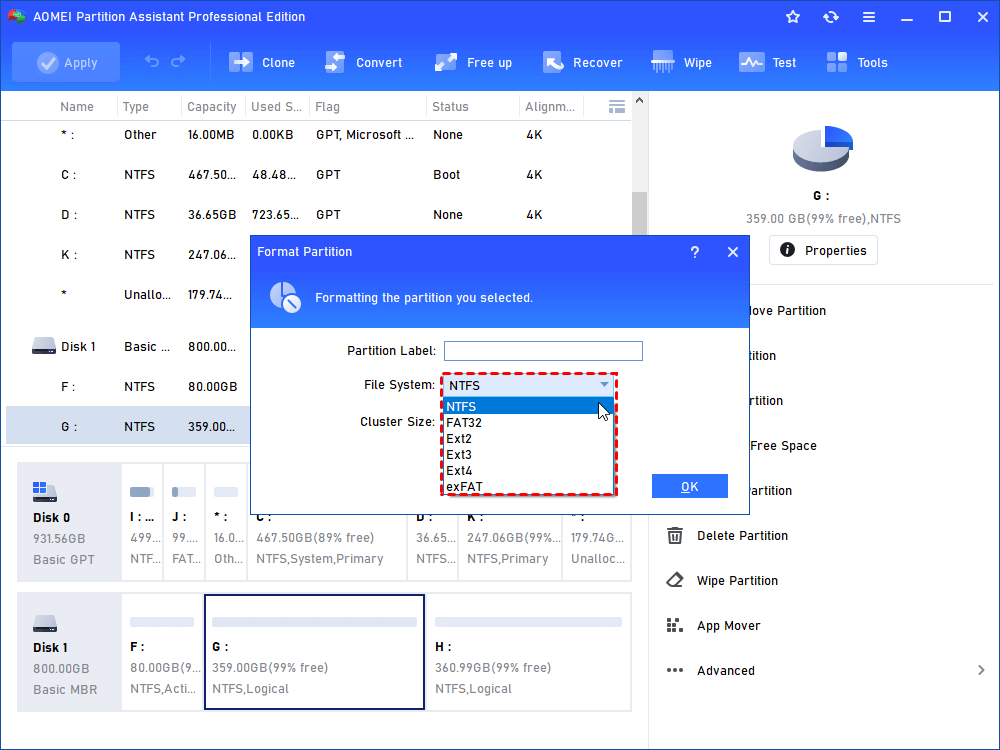1000x750 pixels.
Task: Click the Delete Partition trash icon
Action: tap(675, 536)
